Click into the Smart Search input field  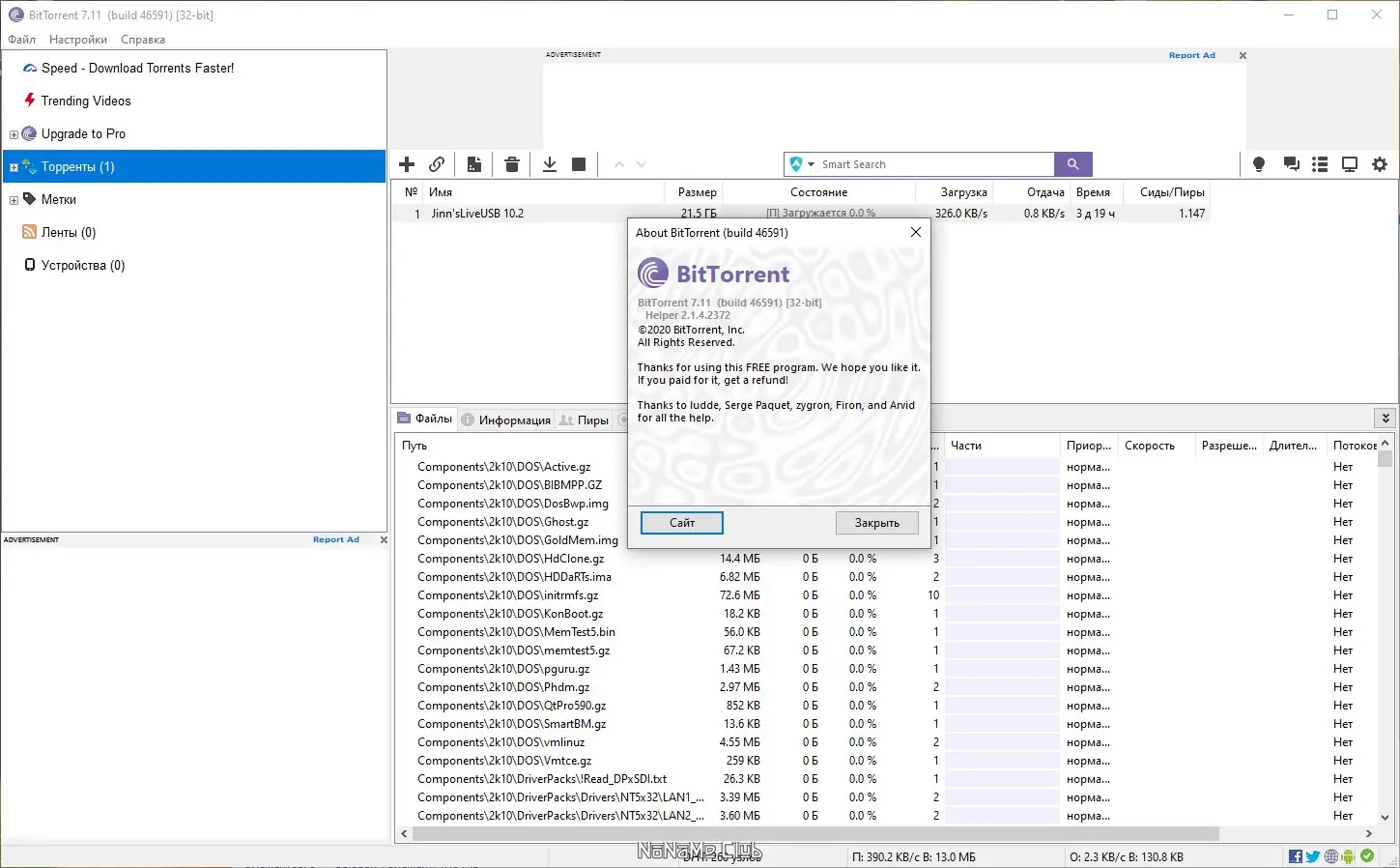935,164
